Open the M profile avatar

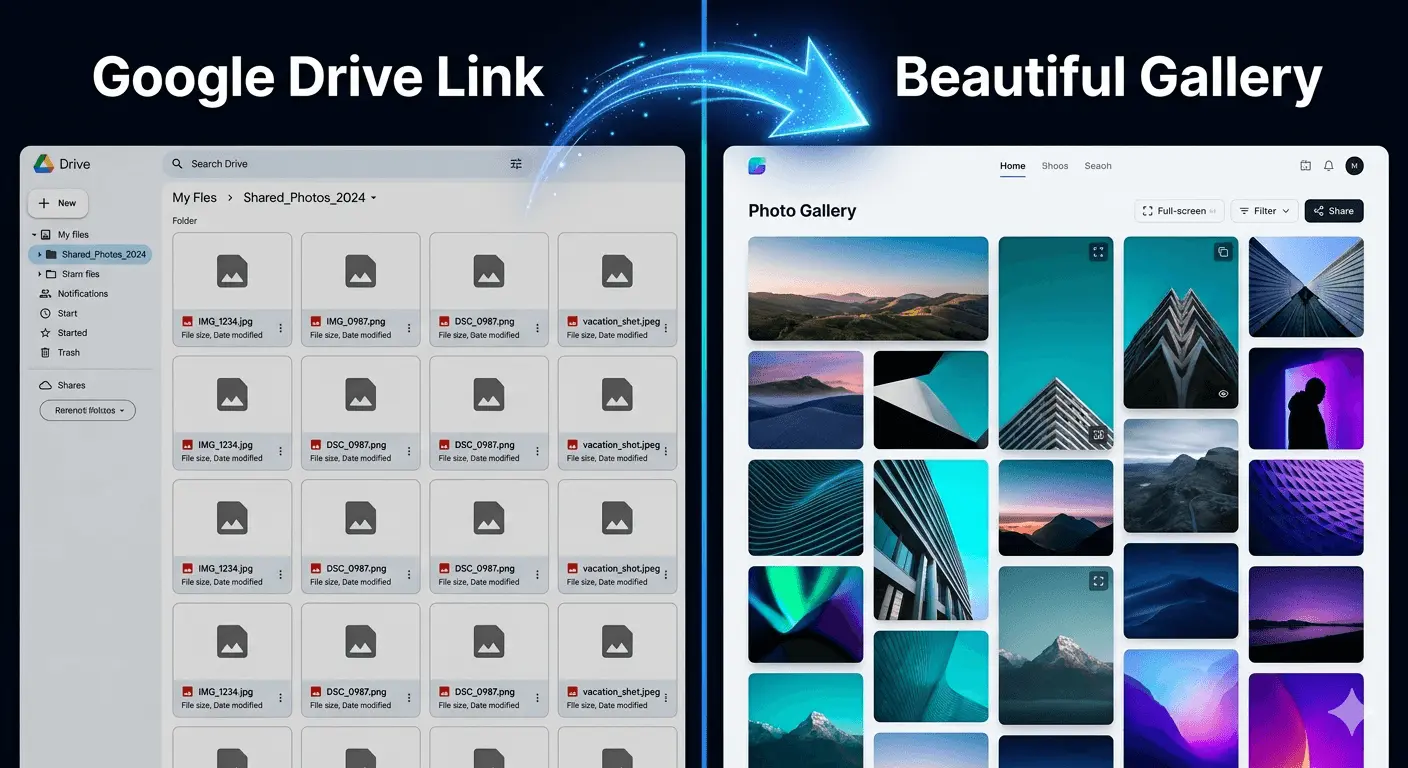click(1354, 166)
